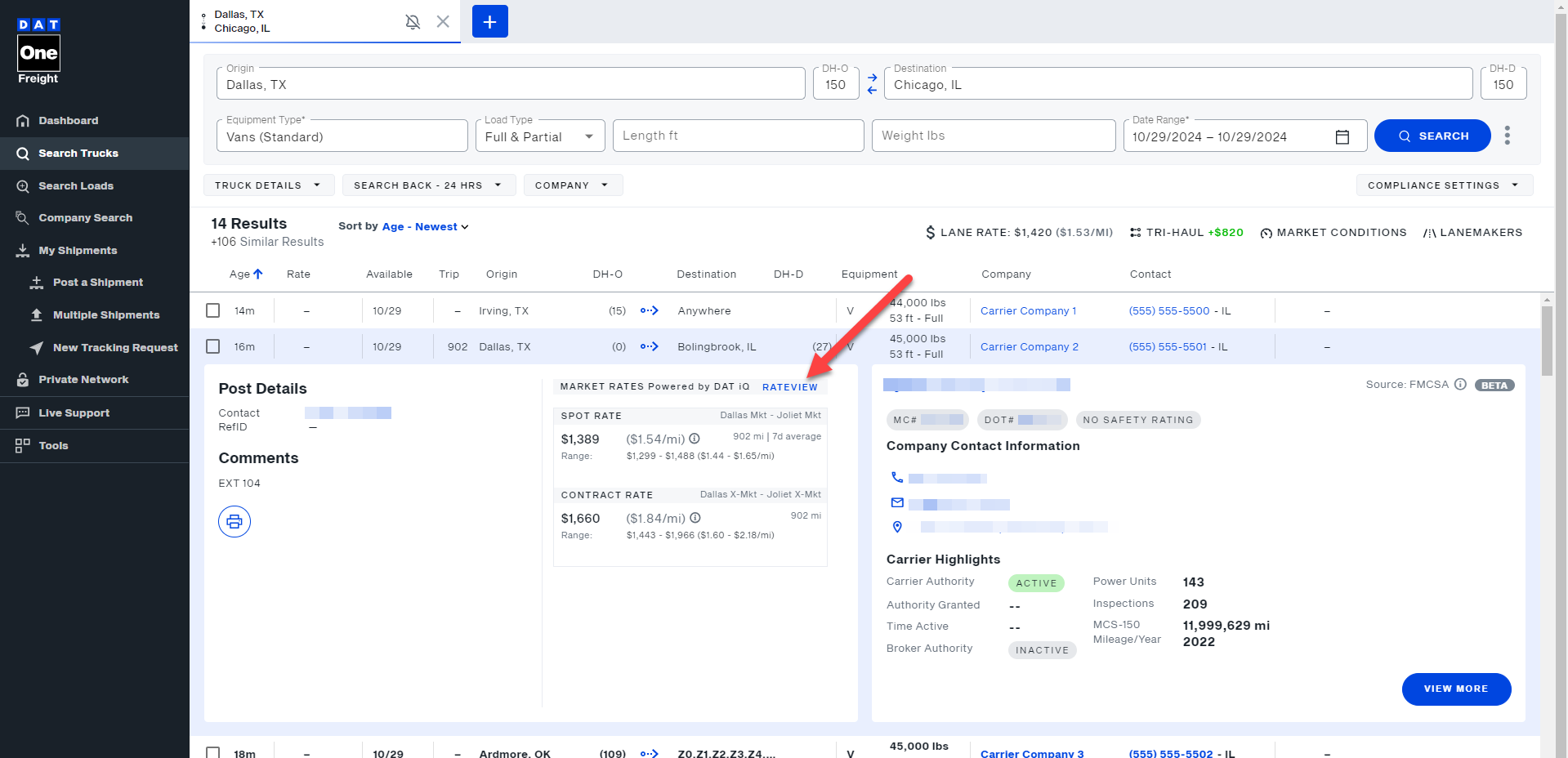The height and width of the screenshot is (758, 1568).
Task: Click the Private Network lock icon
Action: pyautogui.click(x=23, y=380)
